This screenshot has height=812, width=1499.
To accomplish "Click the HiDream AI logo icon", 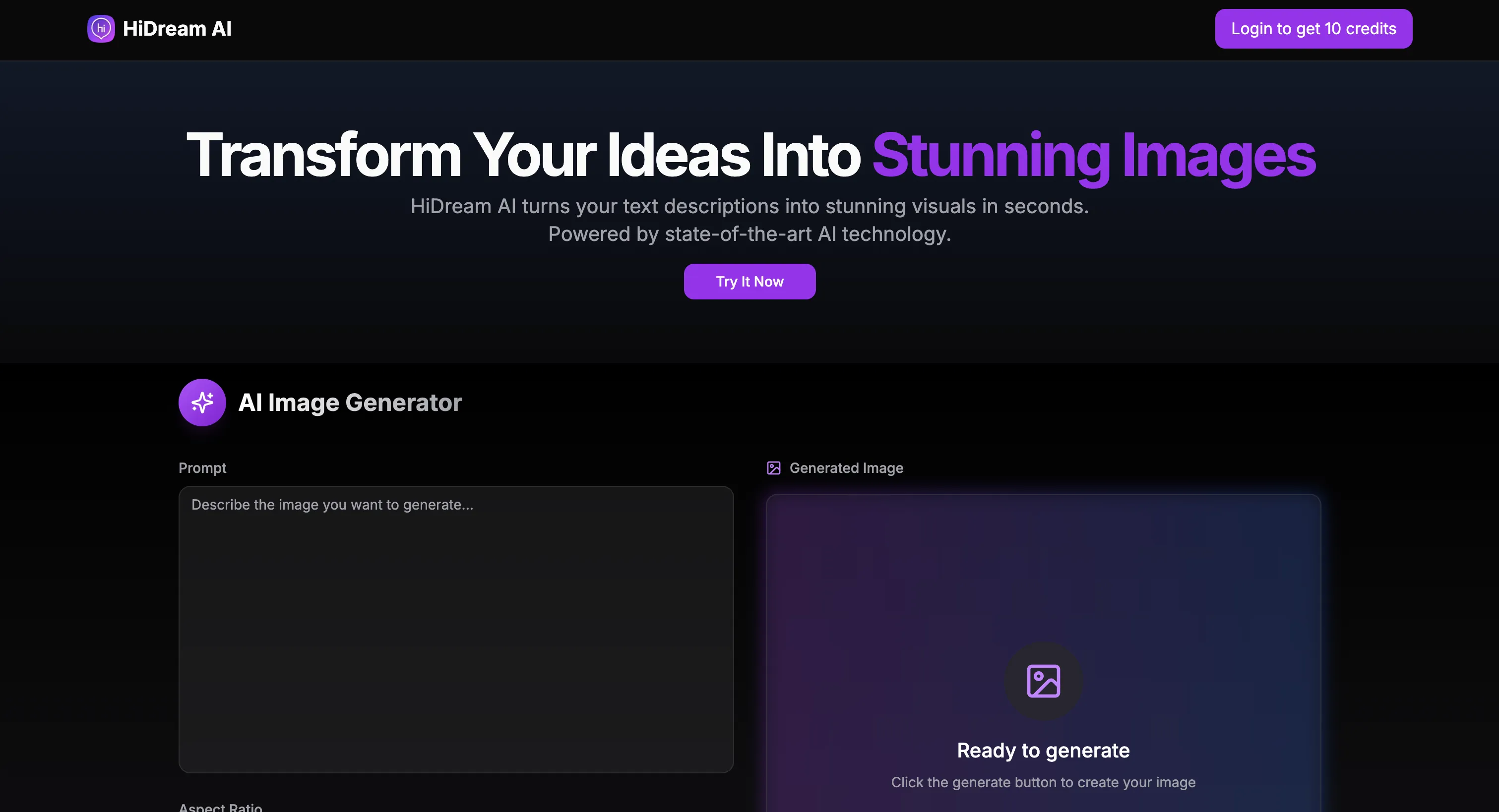I will tap(101, 28).
